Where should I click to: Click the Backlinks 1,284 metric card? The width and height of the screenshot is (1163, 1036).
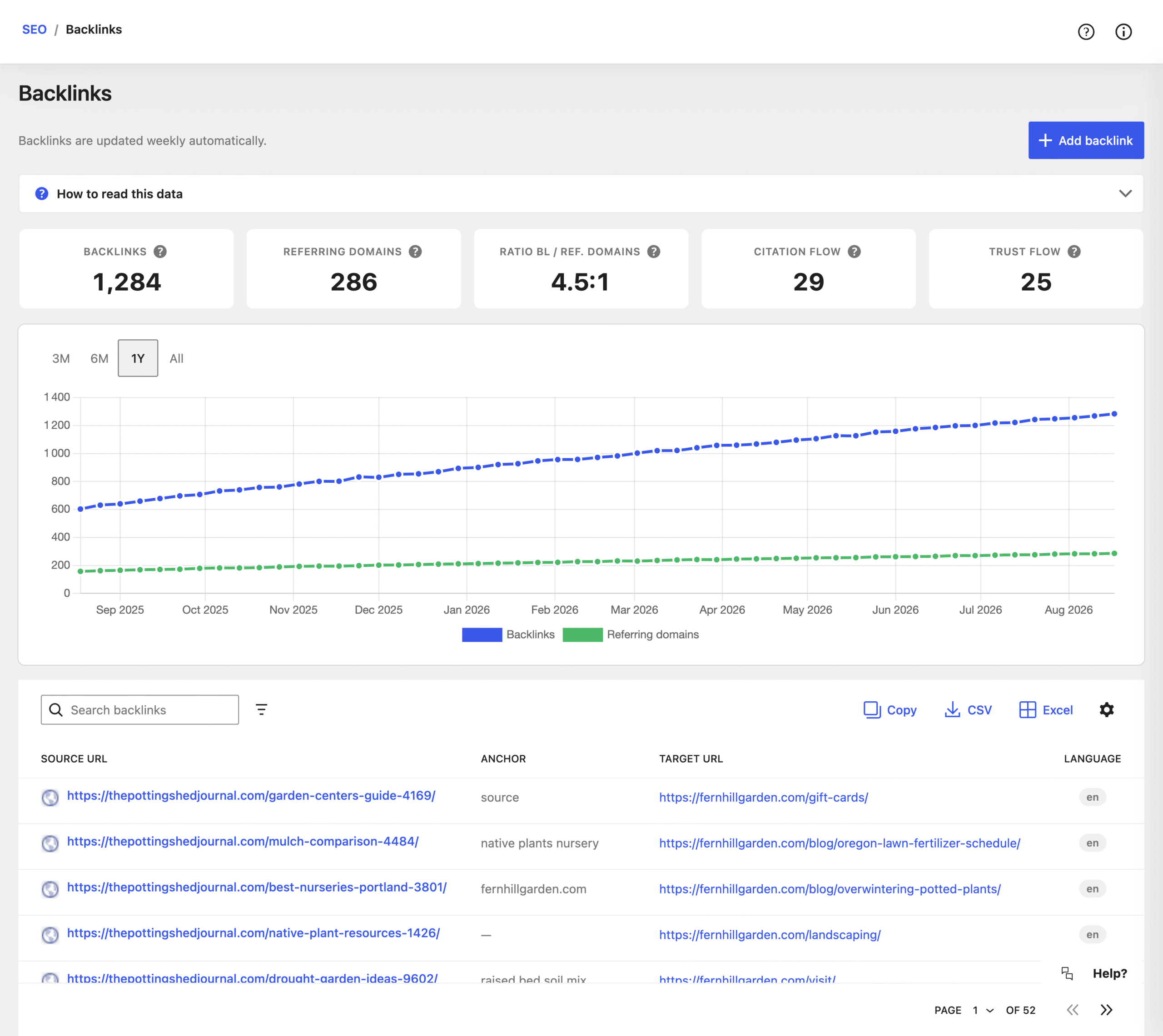point(126,269)
